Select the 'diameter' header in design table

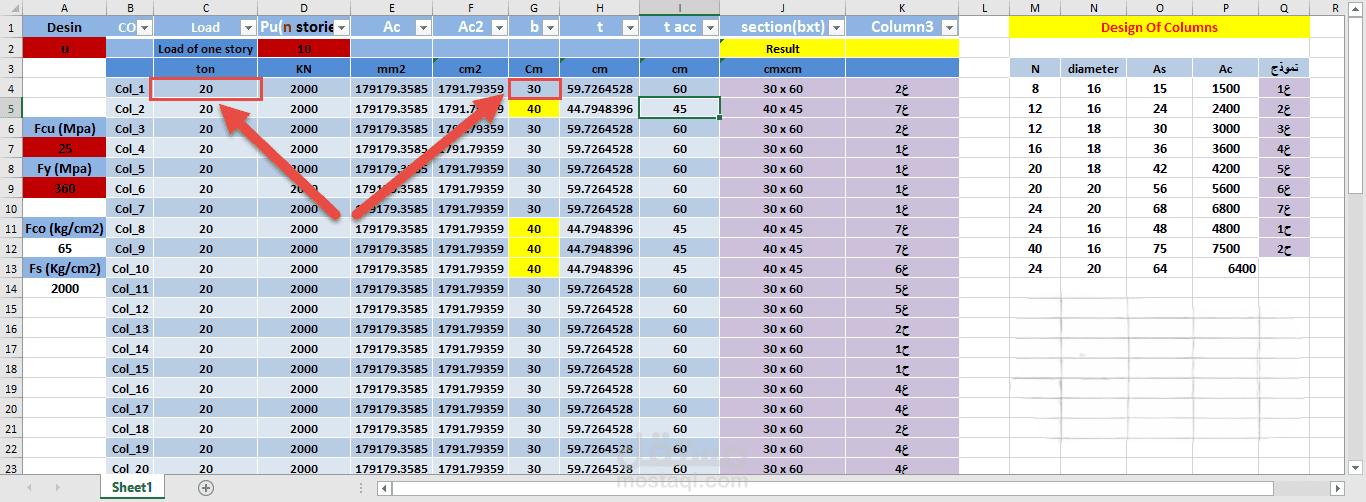point(1094,68)
